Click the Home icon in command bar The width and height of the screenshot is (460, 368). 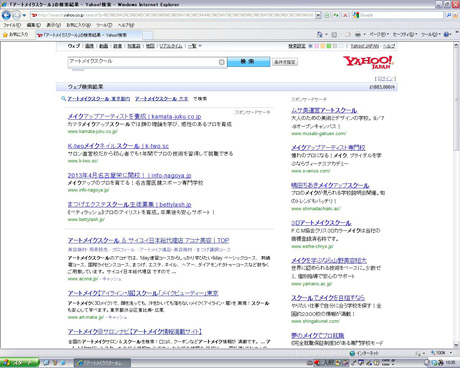[x=320, y=34]
